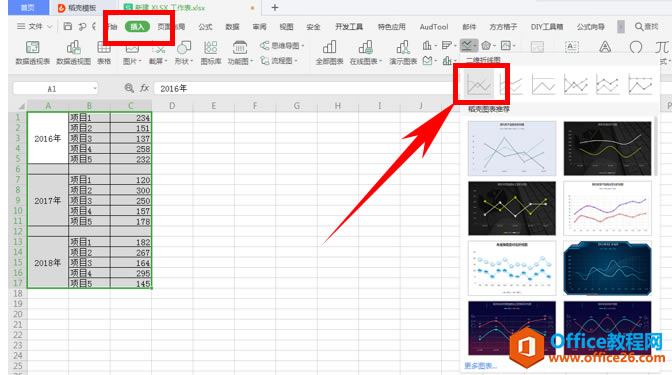Image resolution: width=672 pixels, height=375 pixels.
Task: Switch to the Insert (插入) tab
Action: point(137,27)
